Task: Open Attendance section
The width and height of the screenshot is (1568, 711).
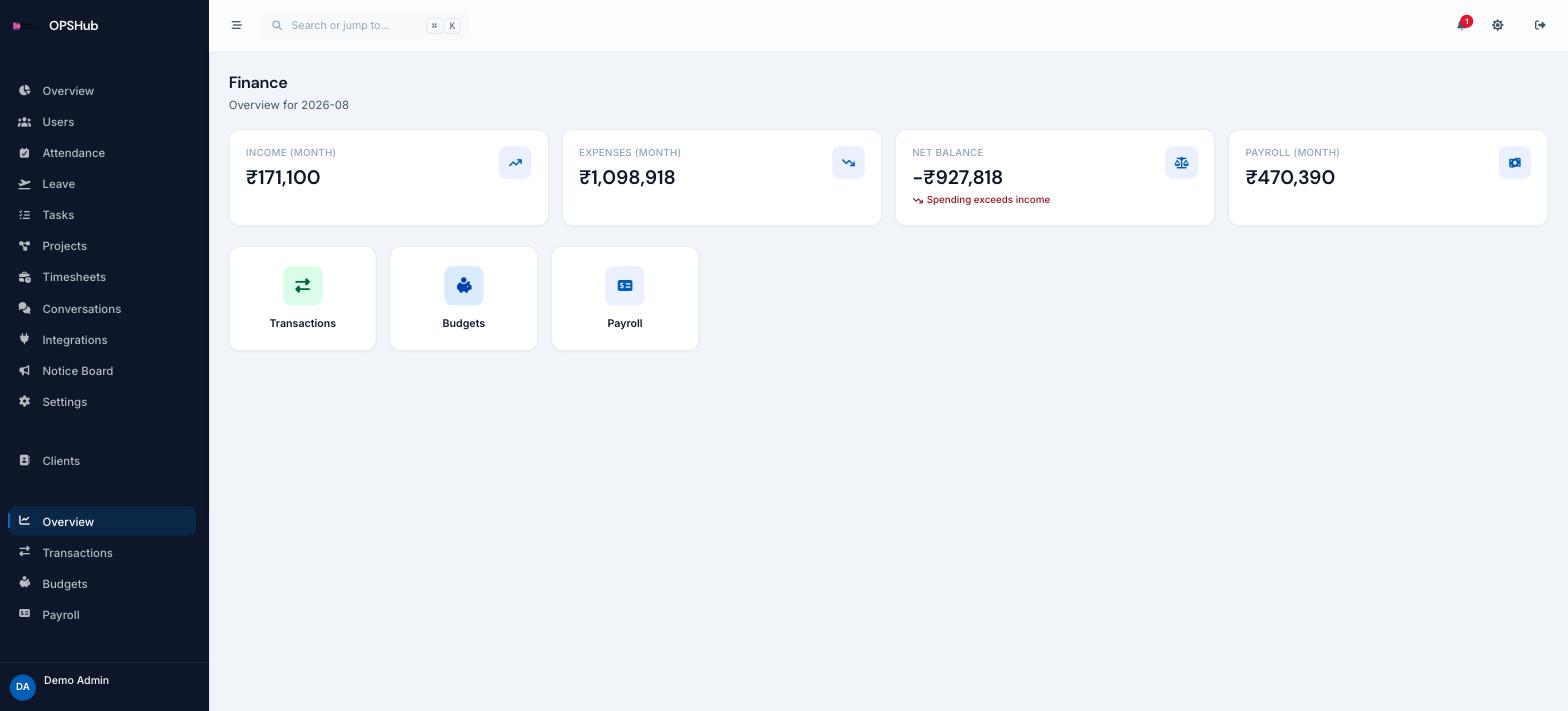Action: [102, 153]
